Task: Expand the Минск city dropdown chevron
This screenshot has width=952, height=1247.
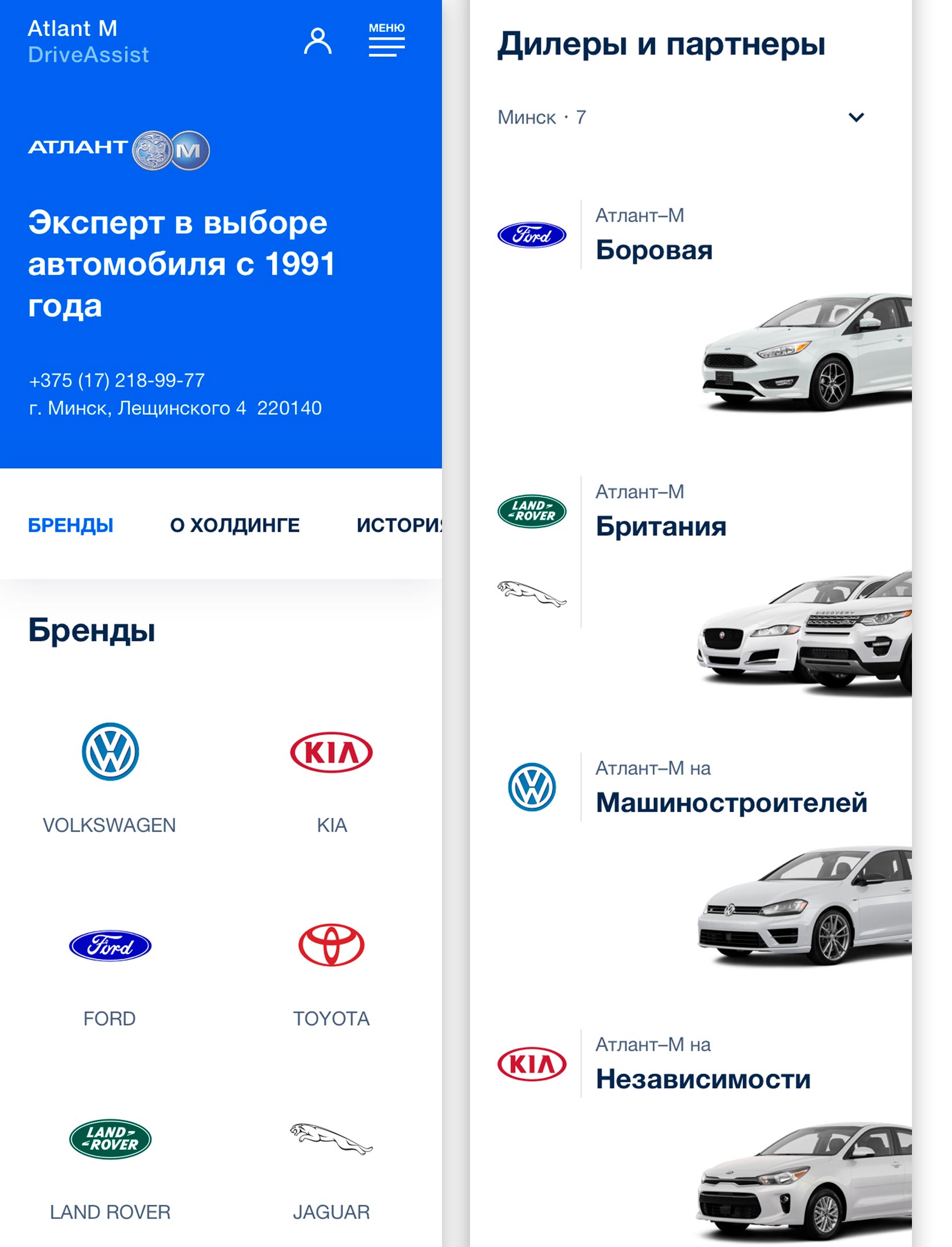Action: point(856,117)
